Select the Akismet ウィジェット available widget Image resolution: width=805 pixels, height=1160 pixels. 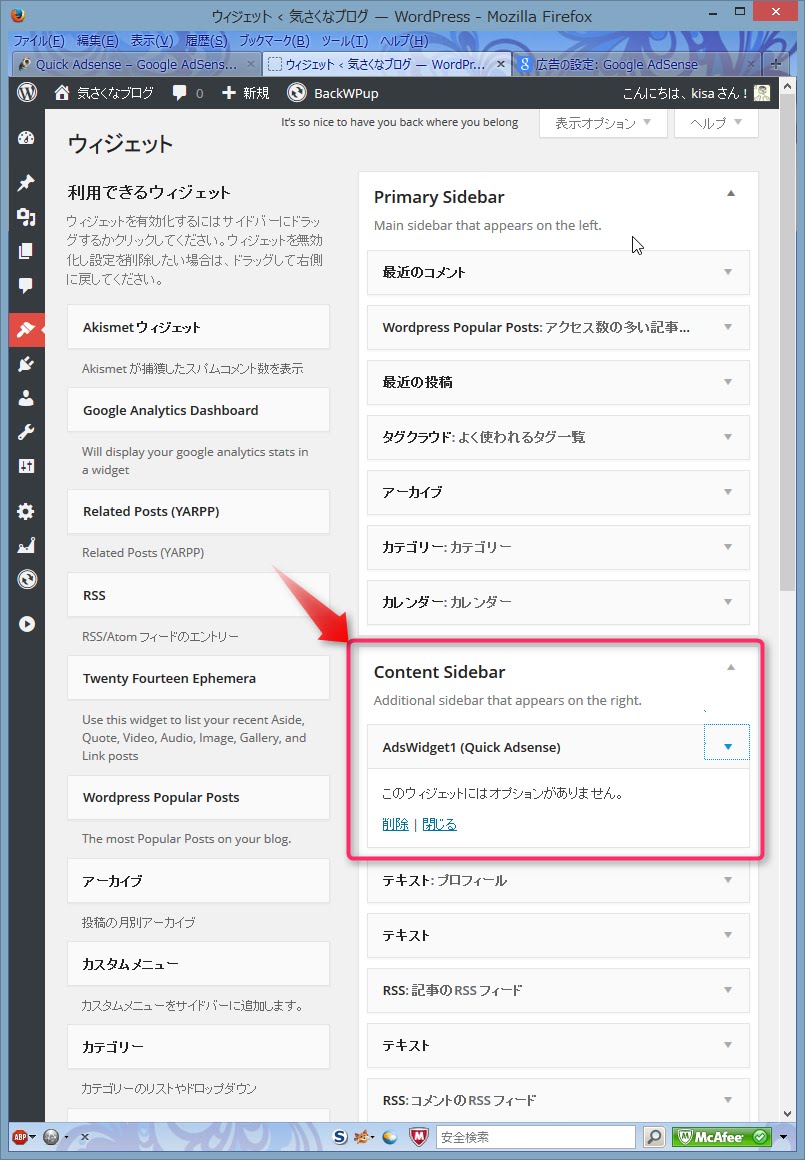[x=198, y=327]
